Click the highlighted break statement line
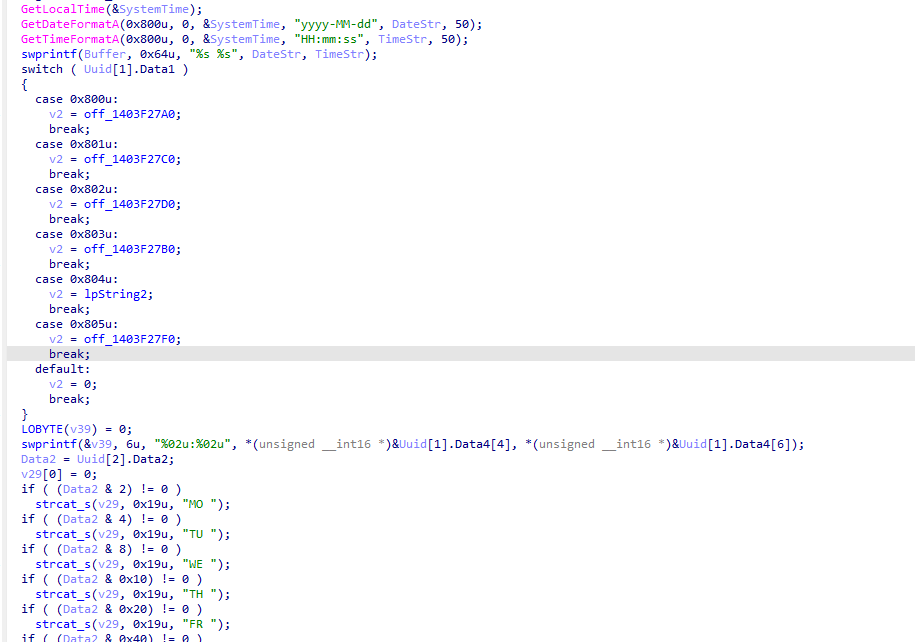The image size is (915, 642). point(461,354)
